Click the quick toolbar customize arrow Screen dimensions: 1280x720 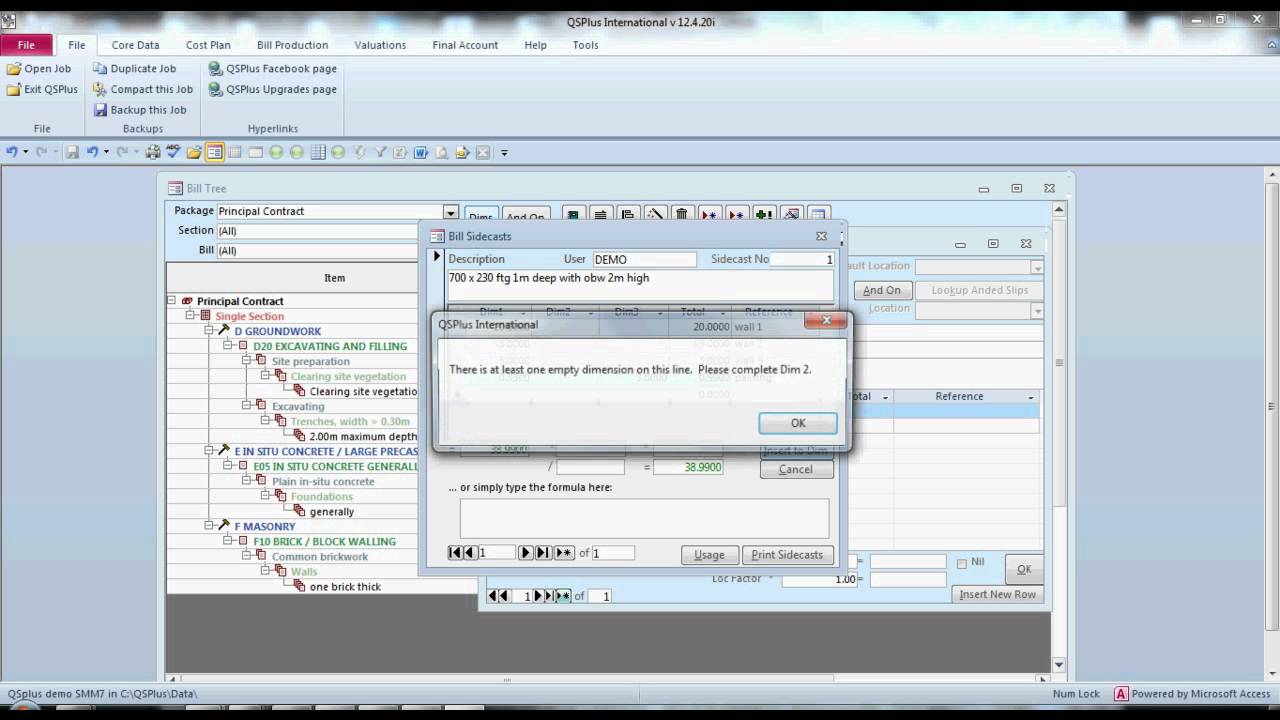[x=504, y=153]
